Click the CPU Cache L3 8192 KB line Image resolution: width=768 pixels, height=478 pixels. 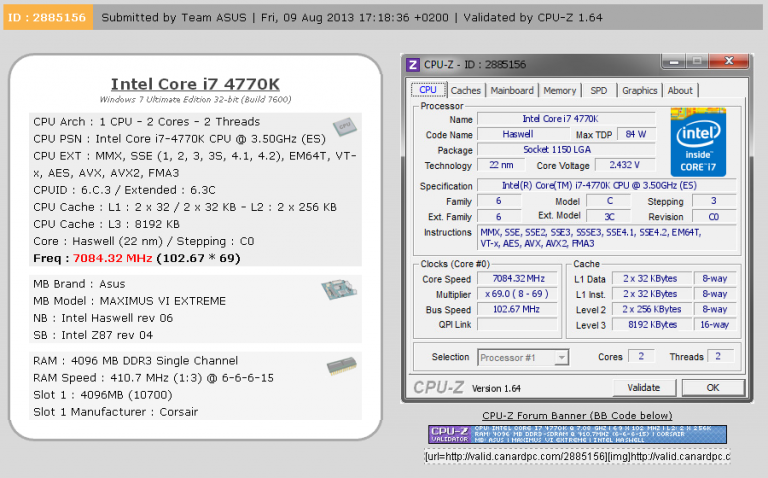pyautogui.click(x=106, y=224)
